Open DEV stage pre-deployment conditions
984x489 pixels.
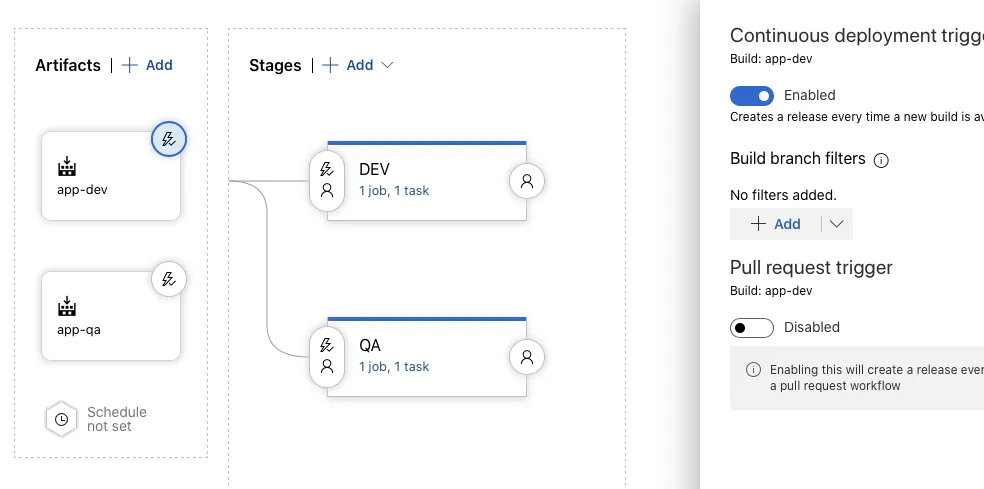(326, 180)
